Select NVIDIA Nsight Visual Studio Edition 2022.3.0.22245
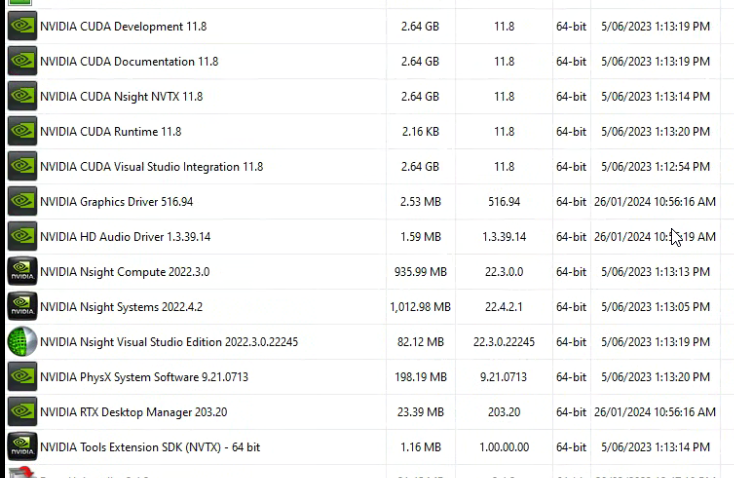The width and height of the screenshot is (734, 478). click(169, 342)
